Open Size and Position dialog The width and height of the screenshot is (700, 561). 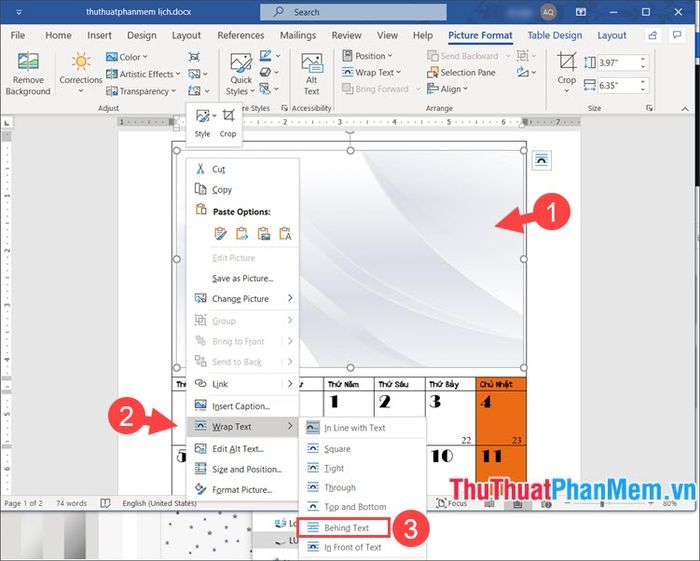point(242,470)
